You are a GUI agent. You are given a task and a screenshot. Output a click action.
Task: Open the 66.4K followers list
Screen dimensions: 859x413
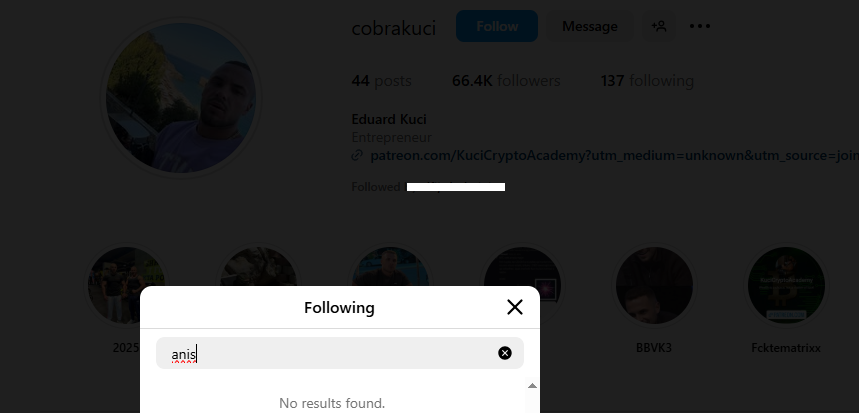click(506, 81)
